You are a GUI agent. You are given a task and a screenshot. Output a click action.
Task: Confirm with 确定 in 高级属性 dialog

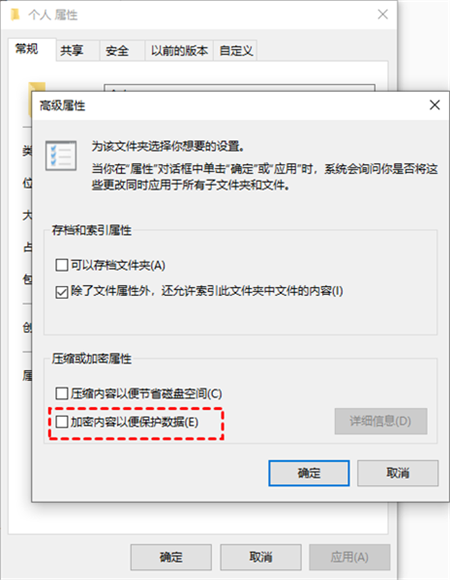(309, 473)
